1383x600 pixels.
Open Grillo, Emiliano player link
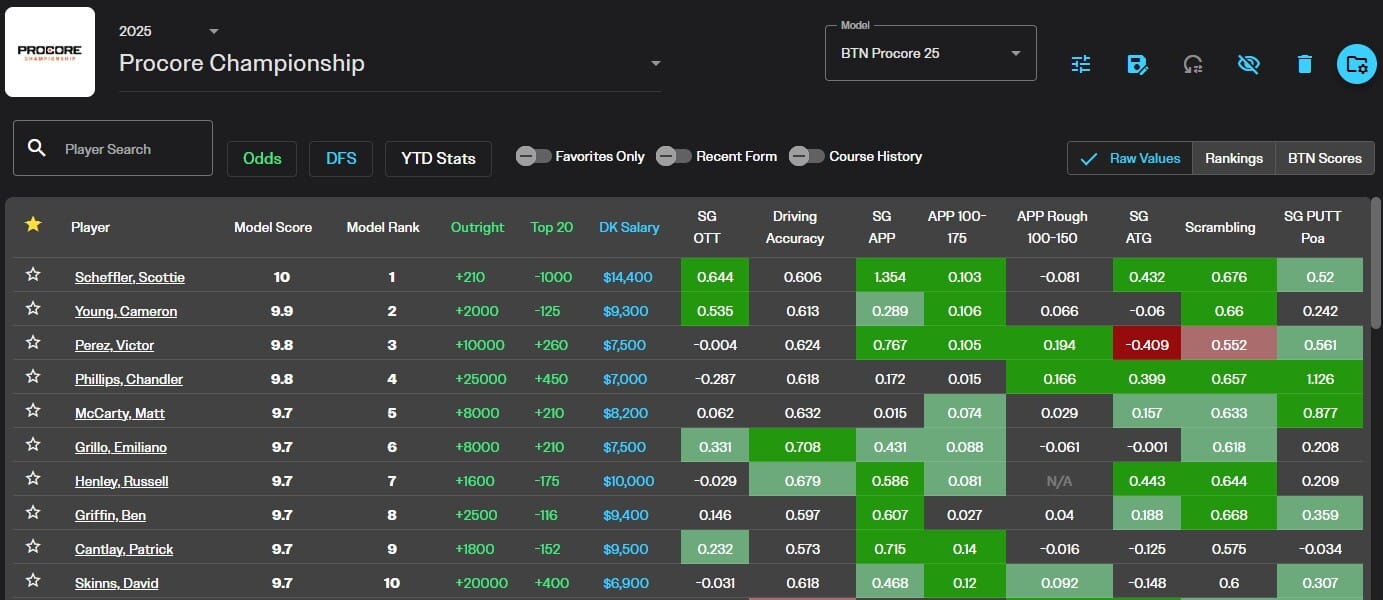coord(121,447)
